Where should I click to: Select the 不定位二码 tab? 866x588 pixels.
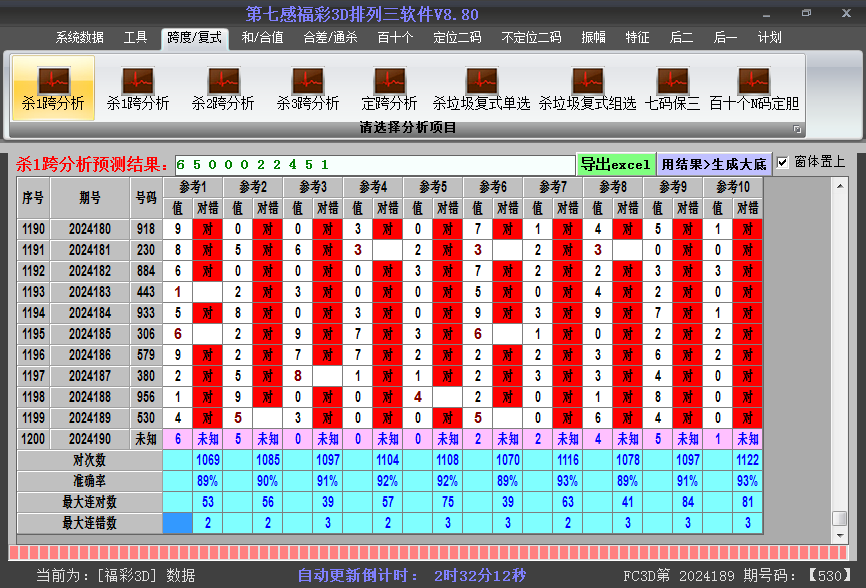pyautogui.click(x=531, y=38)
